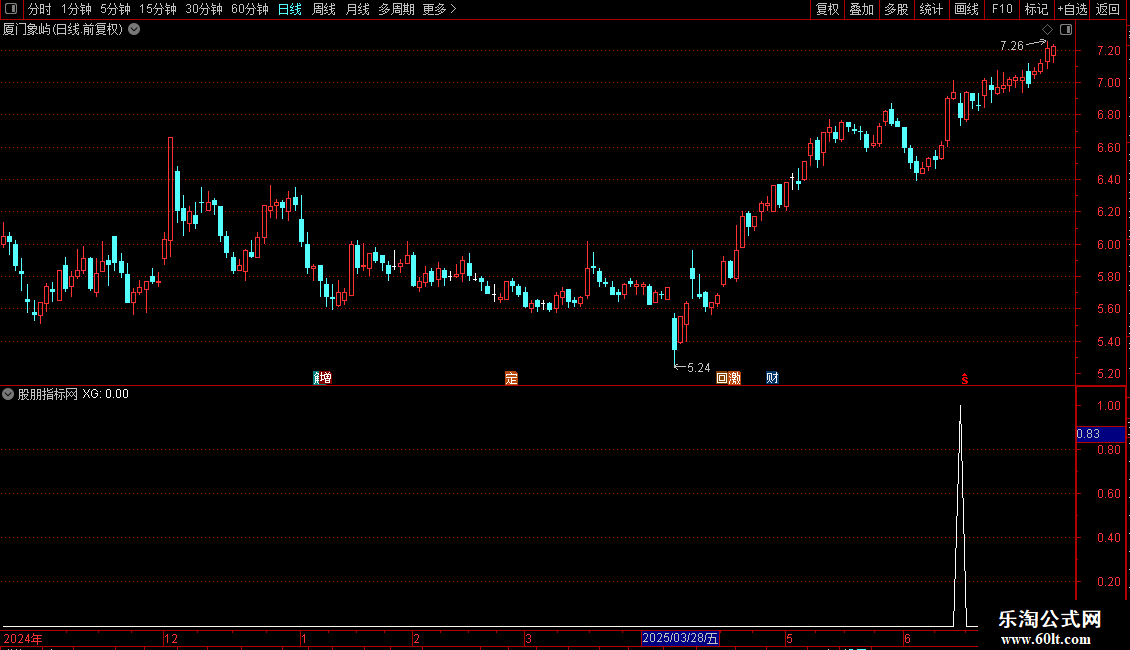Image resolution: width=1130 pixels, height=650 pixels.
Task: Open the 统计 statistics tool
Action: [x=930, y=9]
